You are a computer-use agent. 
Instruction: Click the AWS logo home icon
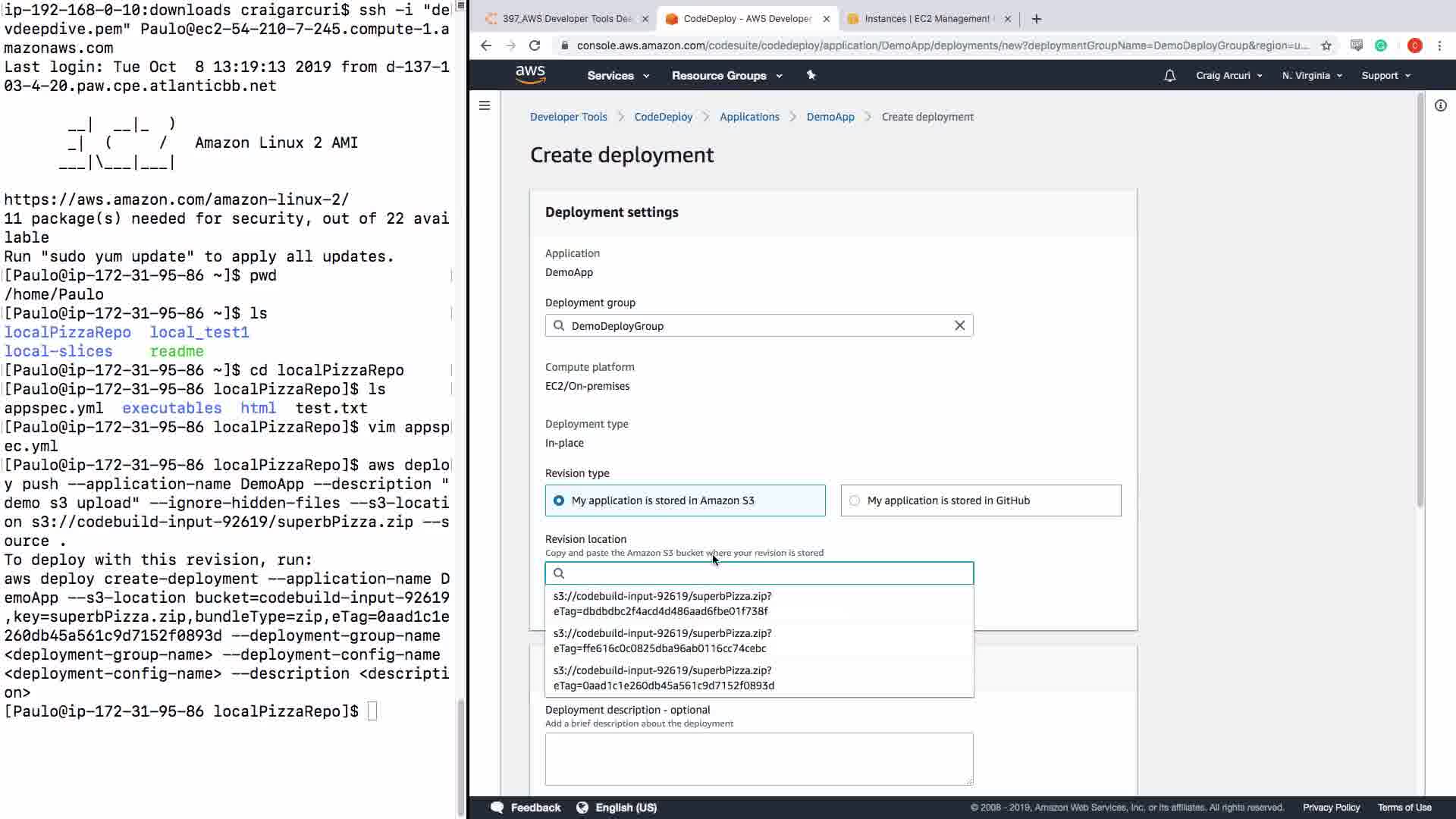coord(530,75)
